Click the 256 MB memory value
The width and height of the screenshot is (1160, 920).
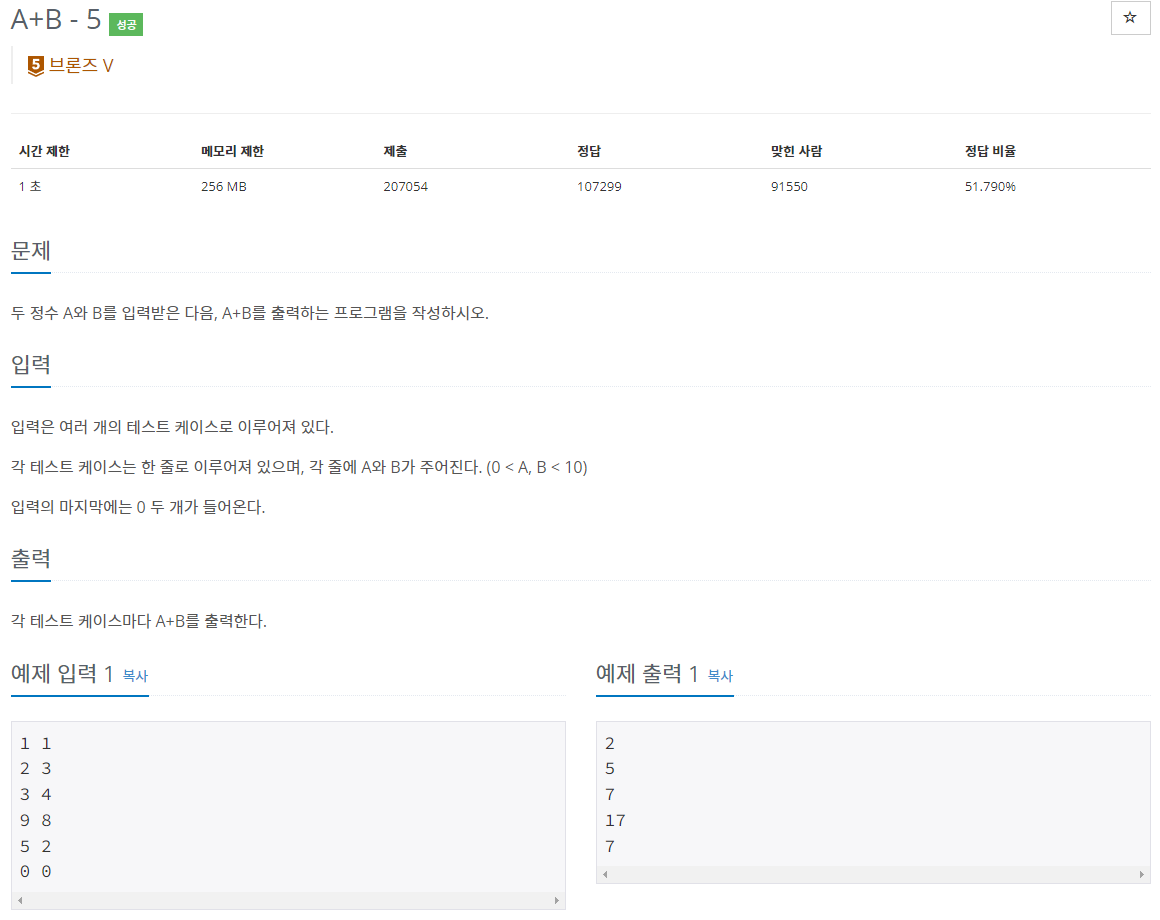[224, 186]
